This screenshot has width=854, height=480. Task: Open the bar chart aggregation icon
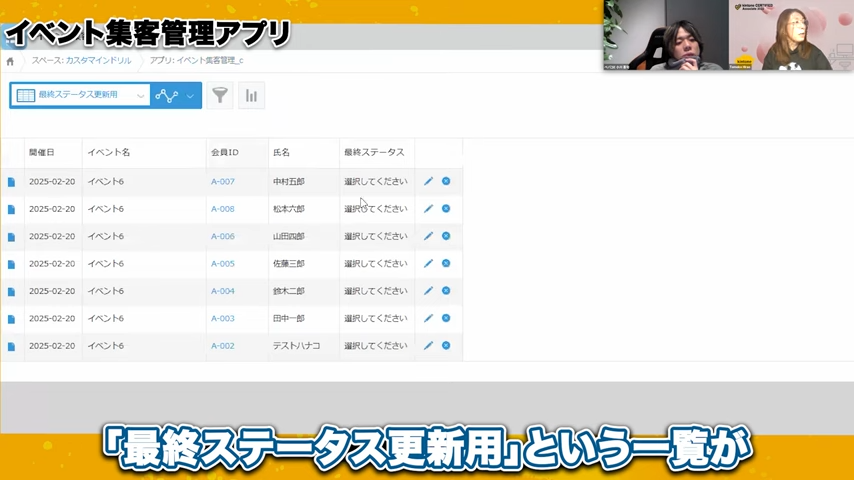(251, 95)
